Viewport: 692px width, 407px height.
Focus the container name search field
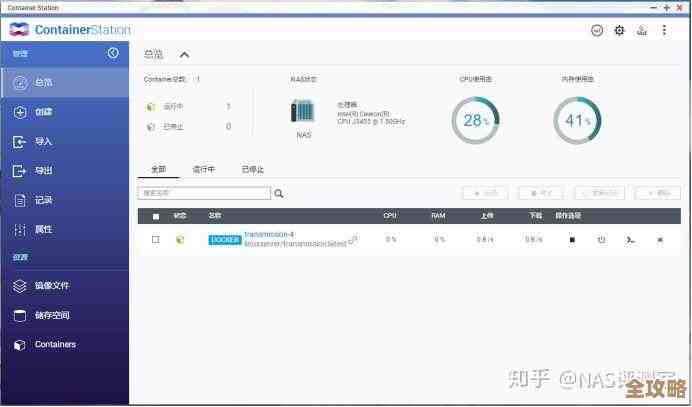204,193
